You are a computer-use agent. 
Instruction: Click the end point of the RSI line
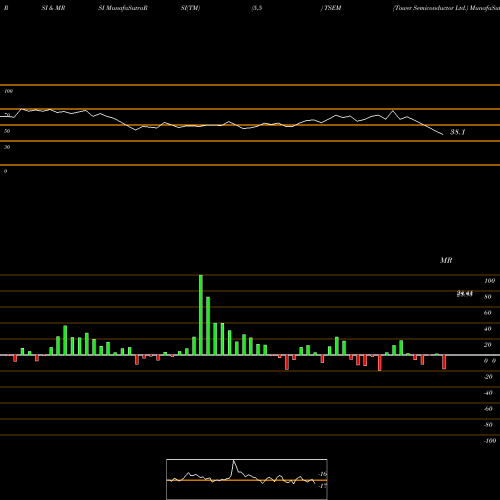443,135
